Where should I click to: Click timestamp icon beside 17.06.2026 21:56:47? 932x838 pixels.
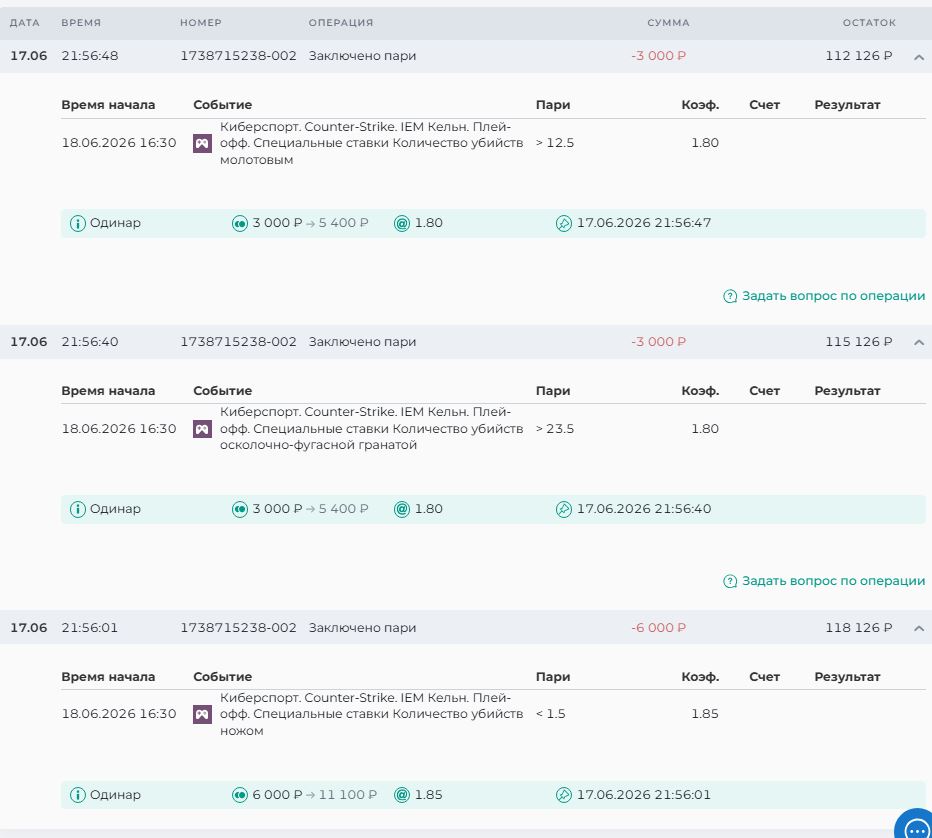[x=563, y=223]
